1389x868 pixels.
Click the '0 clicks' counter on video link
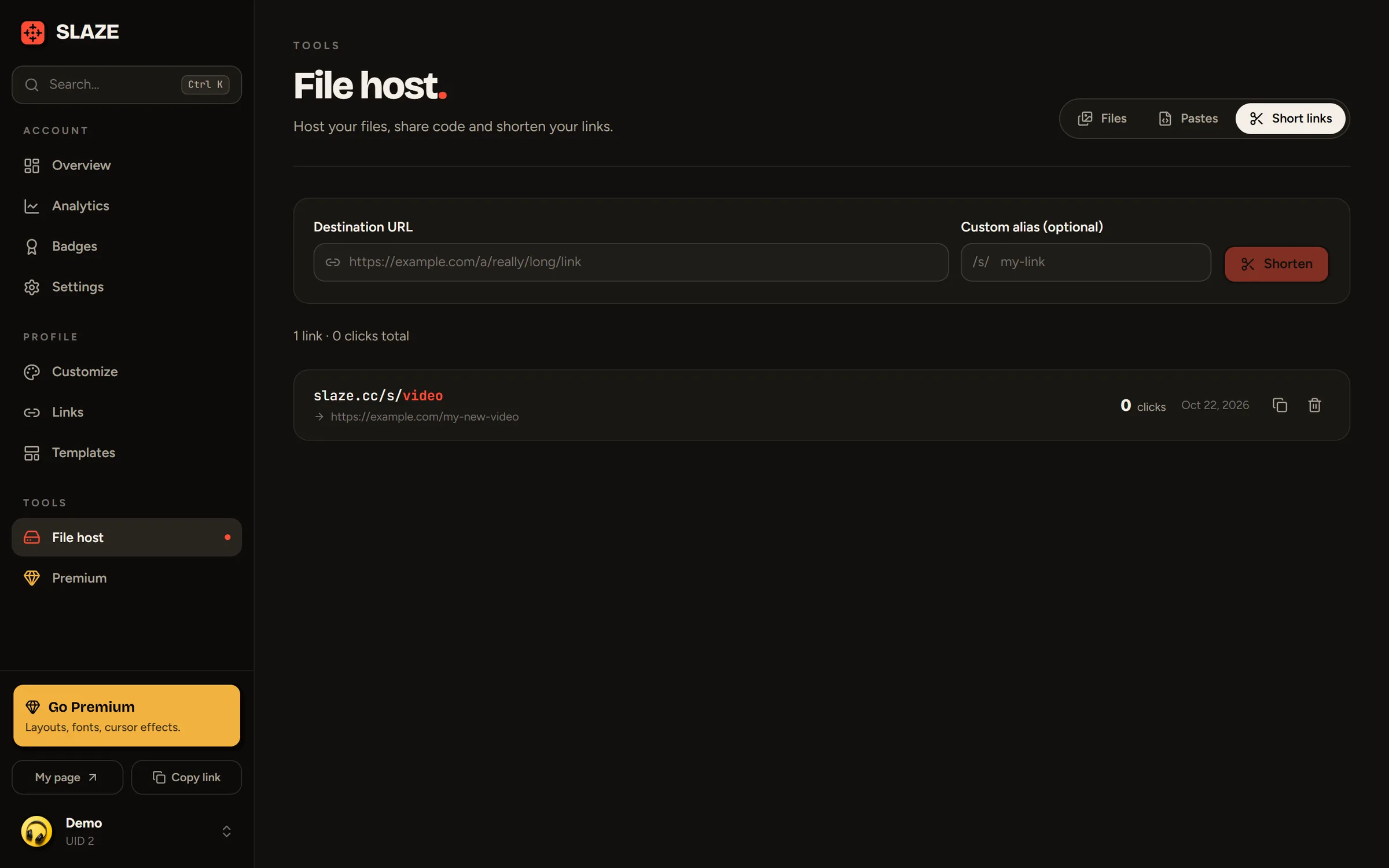click(1143, 406)
